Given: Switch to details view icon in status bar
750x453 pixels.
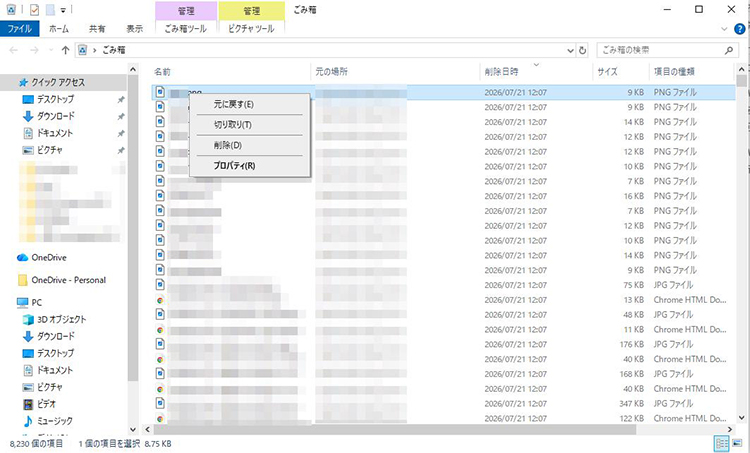Looking at the screenshot, I should coord(721,443).
